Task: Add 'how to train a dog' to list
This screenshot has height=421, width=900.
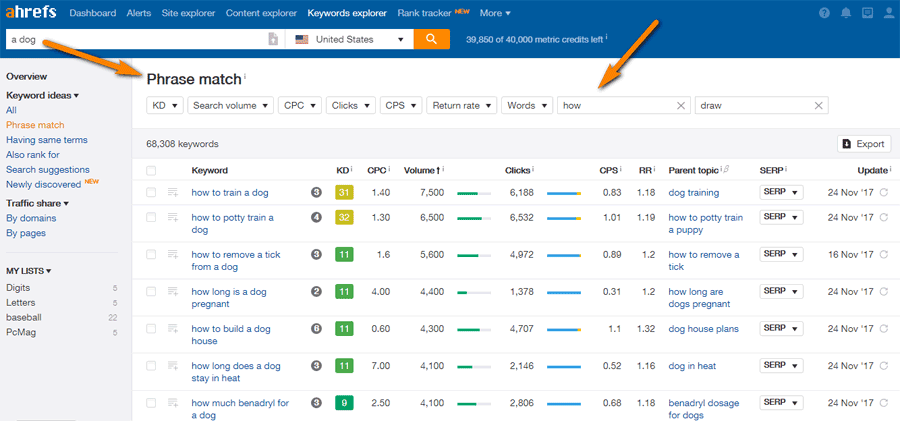Action: pyautogui.click(x=173, y=192)
